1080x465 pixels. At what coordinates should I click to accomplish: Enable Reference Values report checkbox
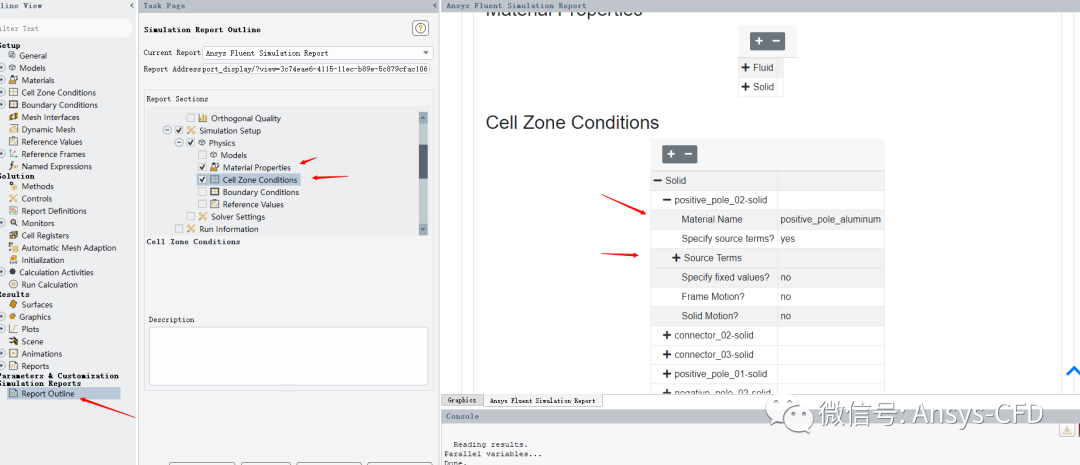click(202, 205)
